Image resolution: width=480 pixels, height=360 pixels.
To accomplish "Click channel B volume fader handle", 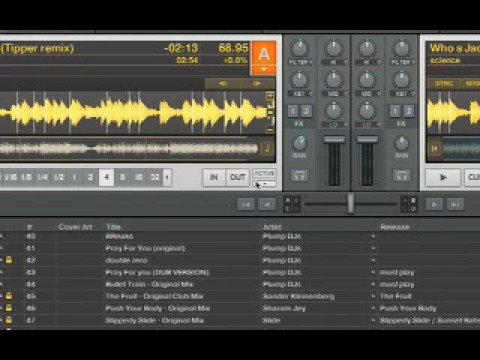I will tap(367, 139).
